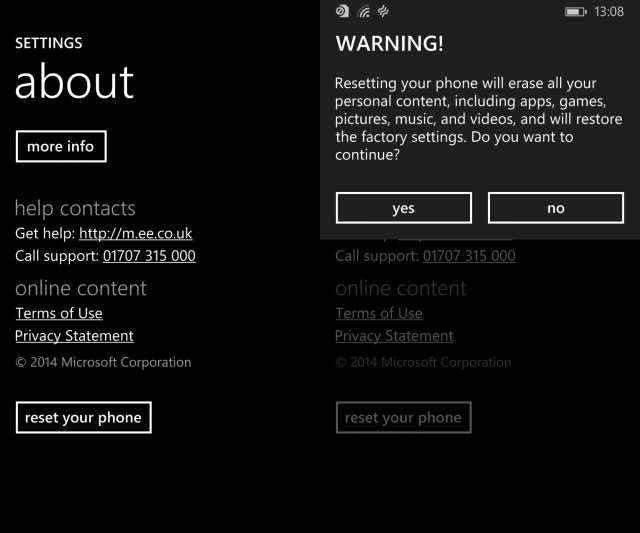Tap reset your phone in left about screen
This screenshot has width=640, height=533.
(x=84, y=418)
